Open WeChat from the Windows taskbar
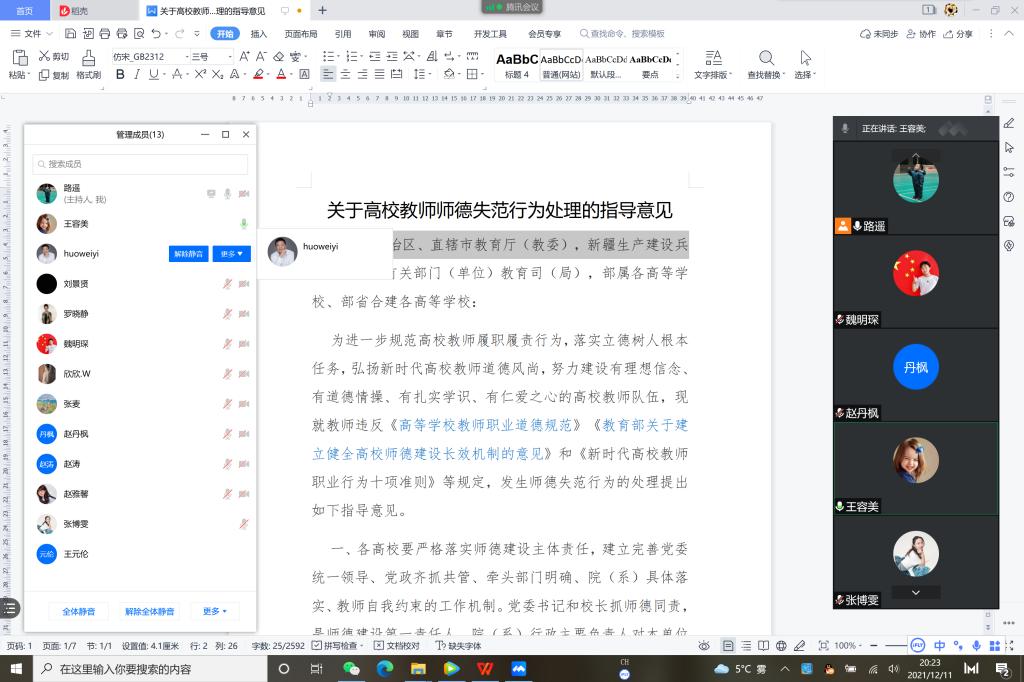This screenshot has width=1024, height=682. (351, 669)
